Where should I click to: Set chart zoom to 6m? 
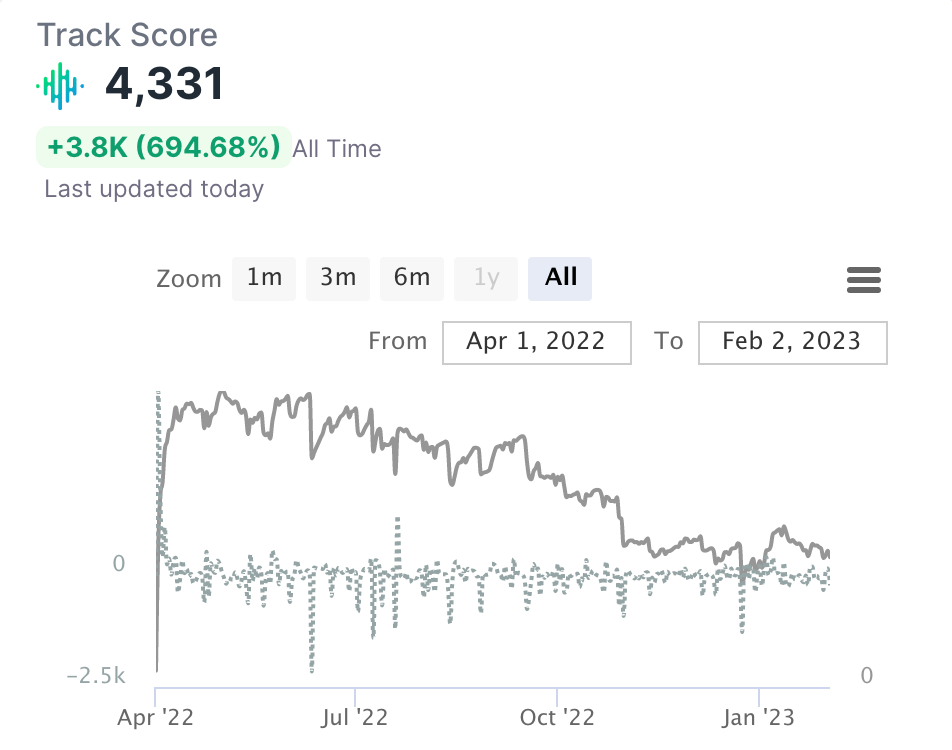click(412, 278)
